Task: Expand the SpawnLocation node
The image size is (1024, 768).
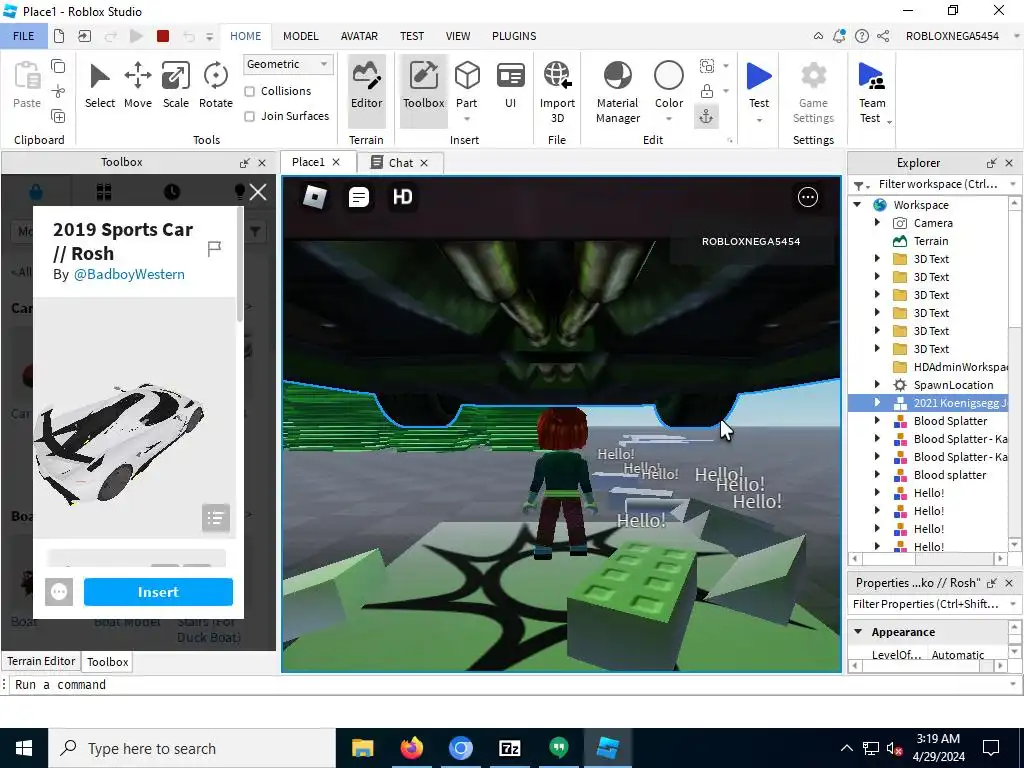Action: click(877, 385)
